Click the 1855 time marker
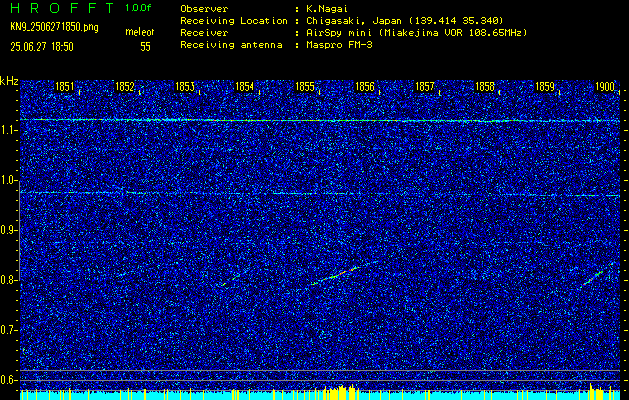Viewport: 629px width, 400px height. [304, 87]
